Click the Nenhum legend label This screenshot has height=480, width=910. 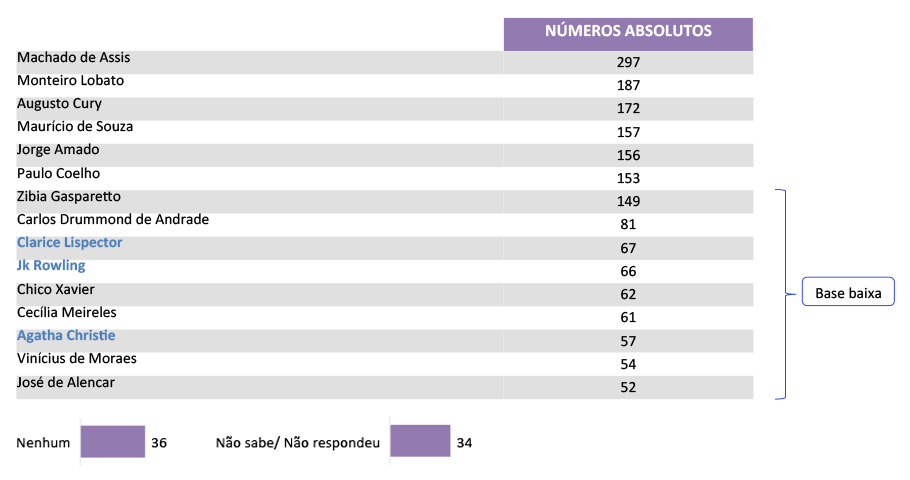coord(43,443)
